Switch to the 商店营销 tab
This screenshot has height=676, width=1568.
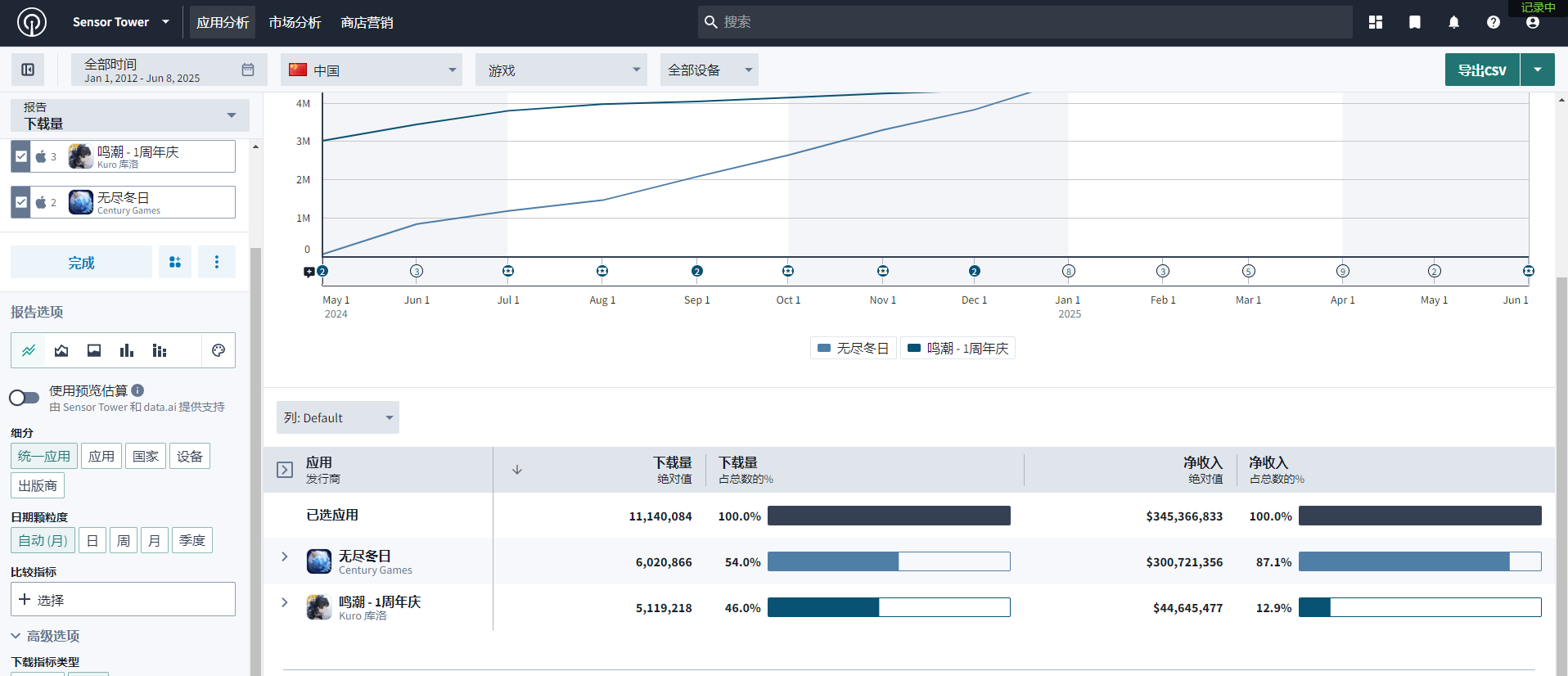(367, 22)
